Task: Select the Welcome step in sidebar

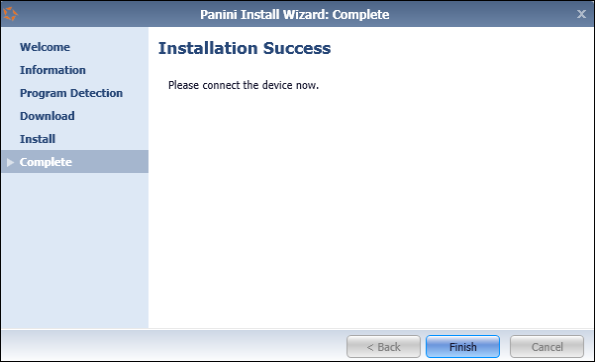Action: (45, 47)
